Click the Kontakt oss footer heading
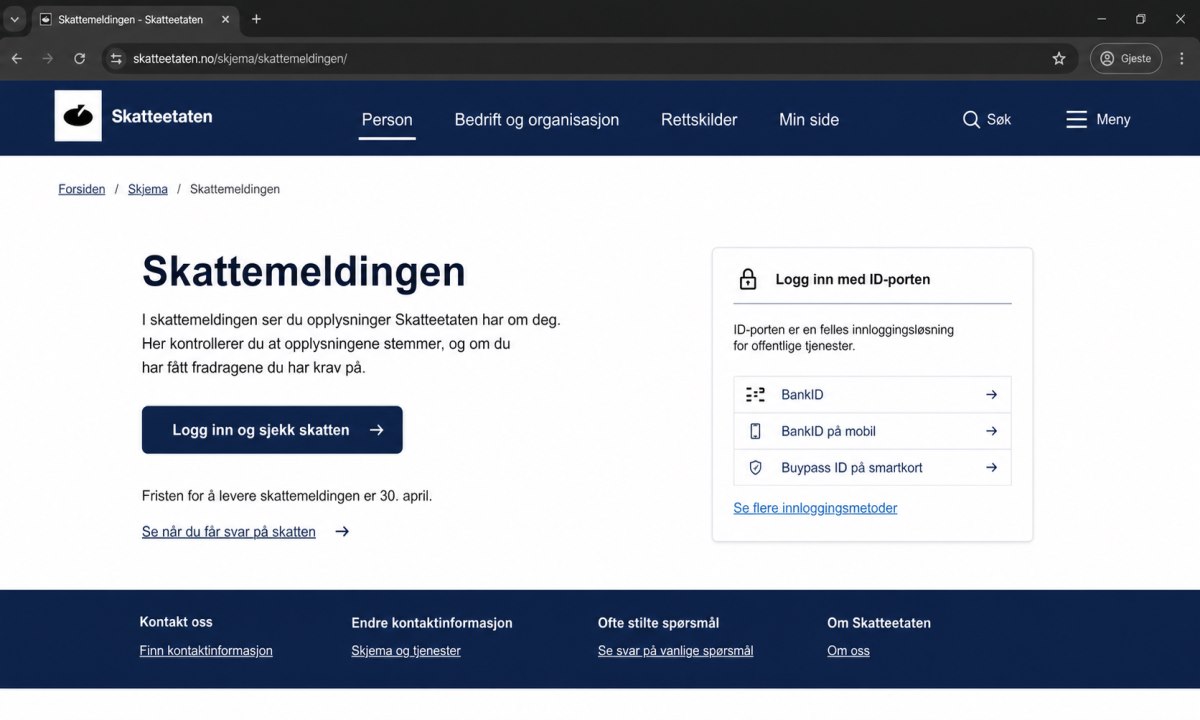This screenshot has height=720, width=1200. point(176,622)
